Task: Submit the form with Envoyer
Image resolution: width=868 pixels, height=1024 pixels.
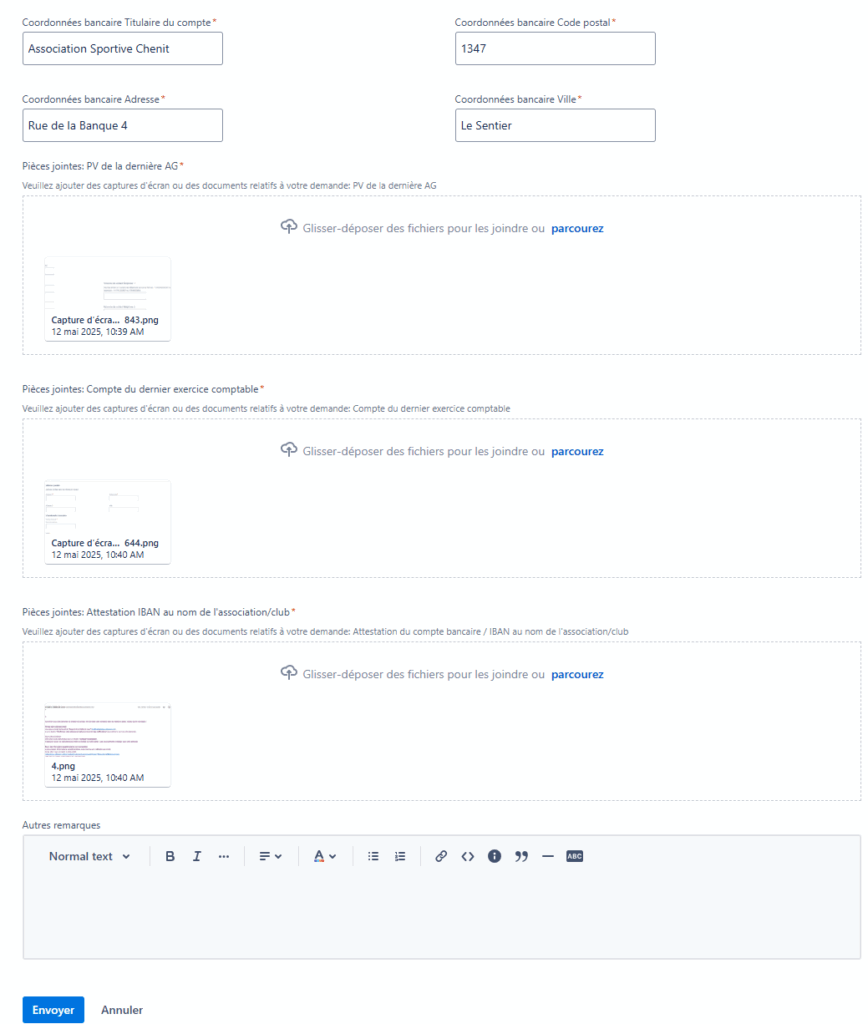Action: pyautogui.click(x=54, y=1010)
